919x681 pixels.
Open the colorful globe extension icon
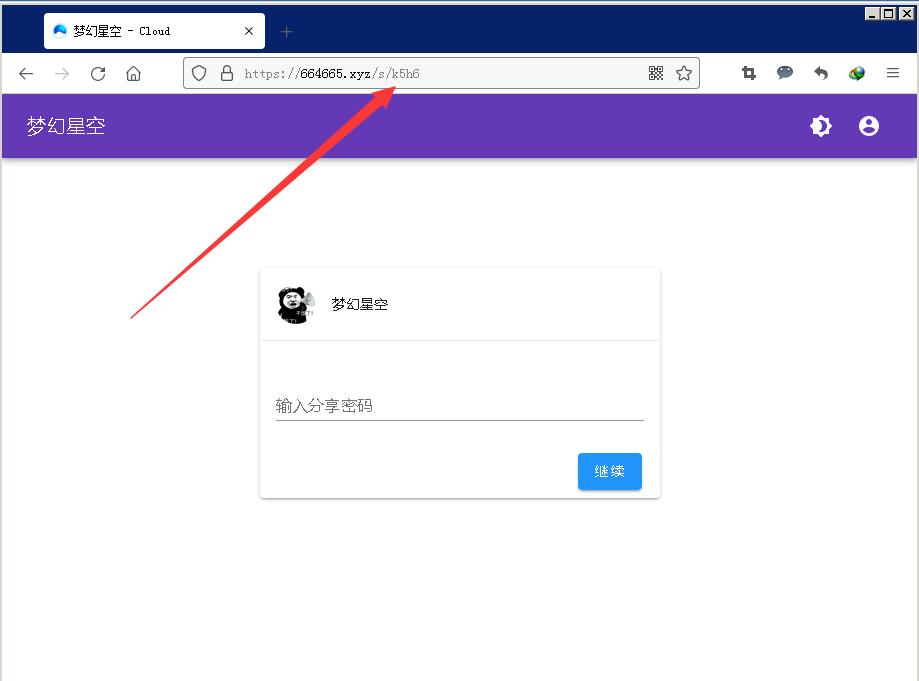(857, 73)
